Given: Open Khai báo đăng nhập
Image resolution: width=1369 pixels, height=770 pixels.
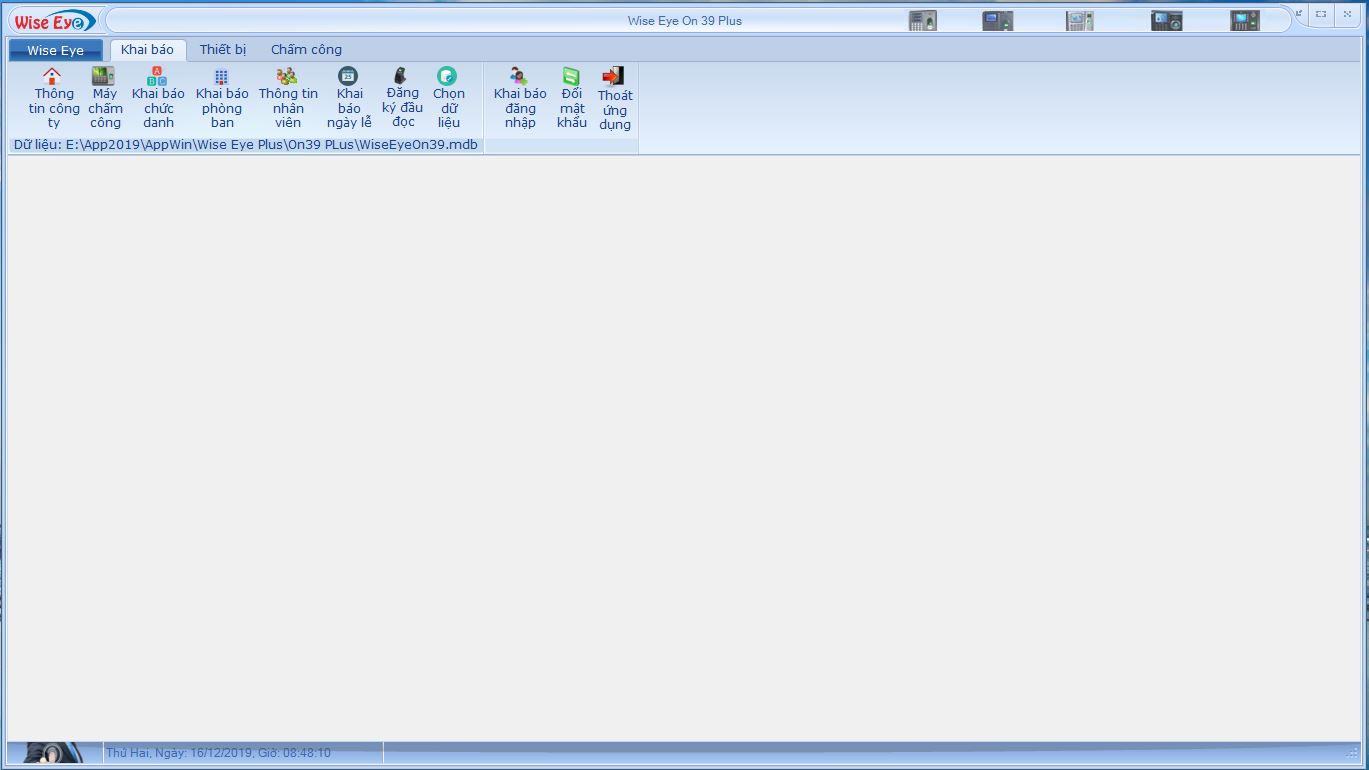Looking at the screenshot, I should [520, 98].
